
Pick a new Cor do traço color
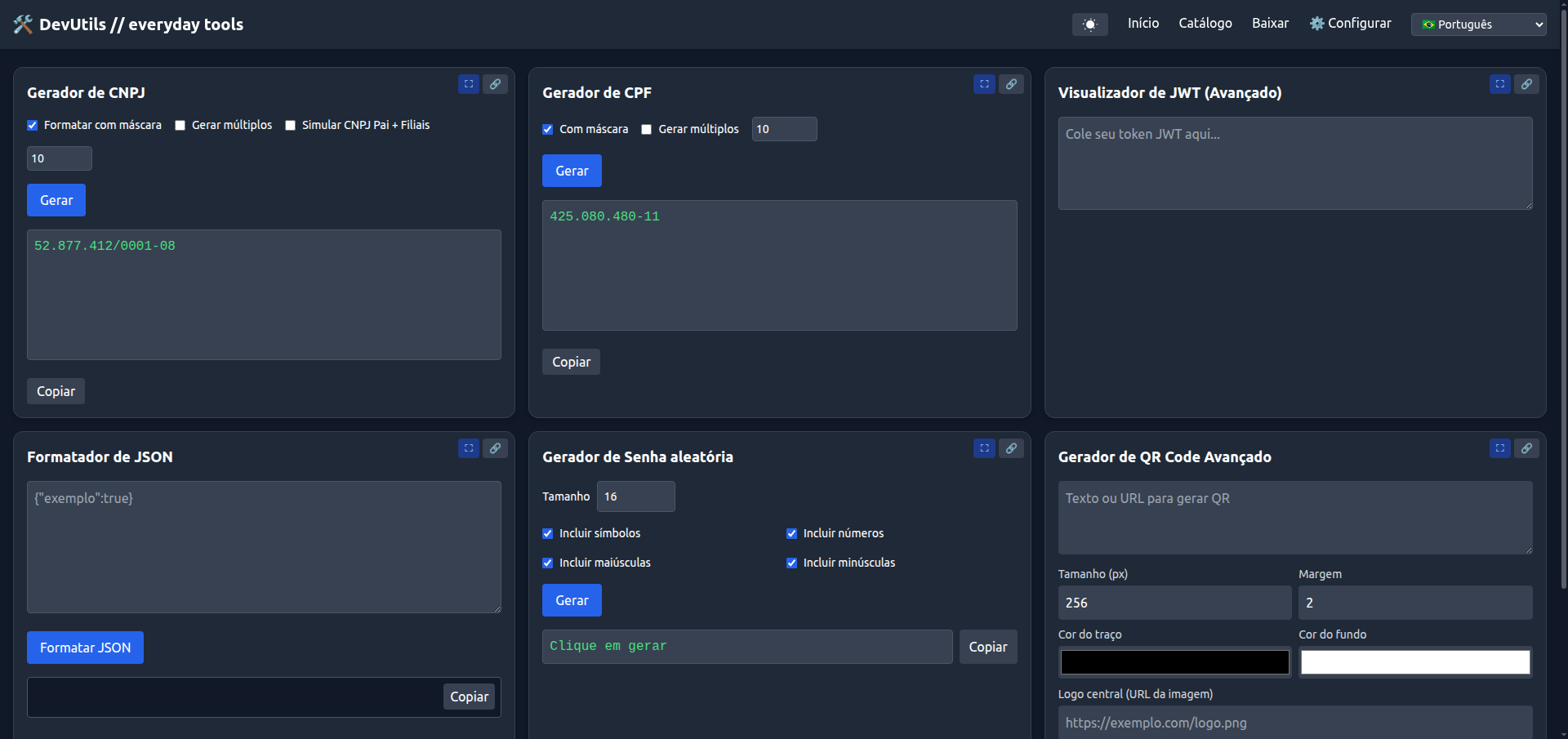tap(1174, 662)
